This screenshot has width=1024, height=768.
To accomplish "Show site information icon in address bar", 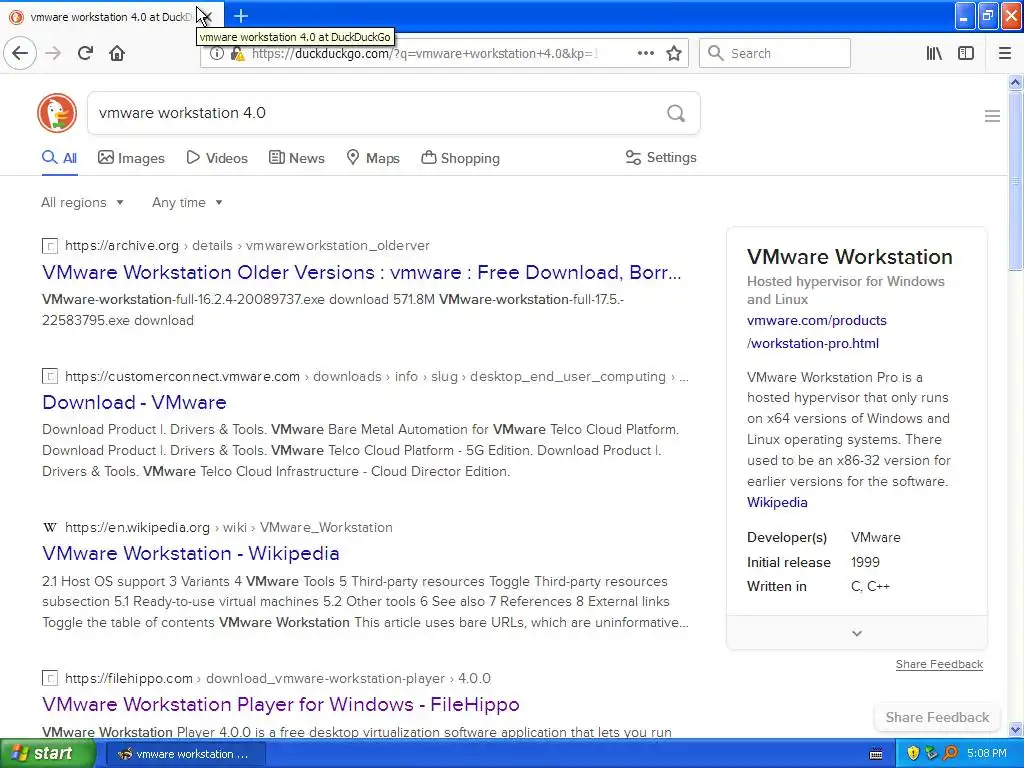I will point(217,54).
